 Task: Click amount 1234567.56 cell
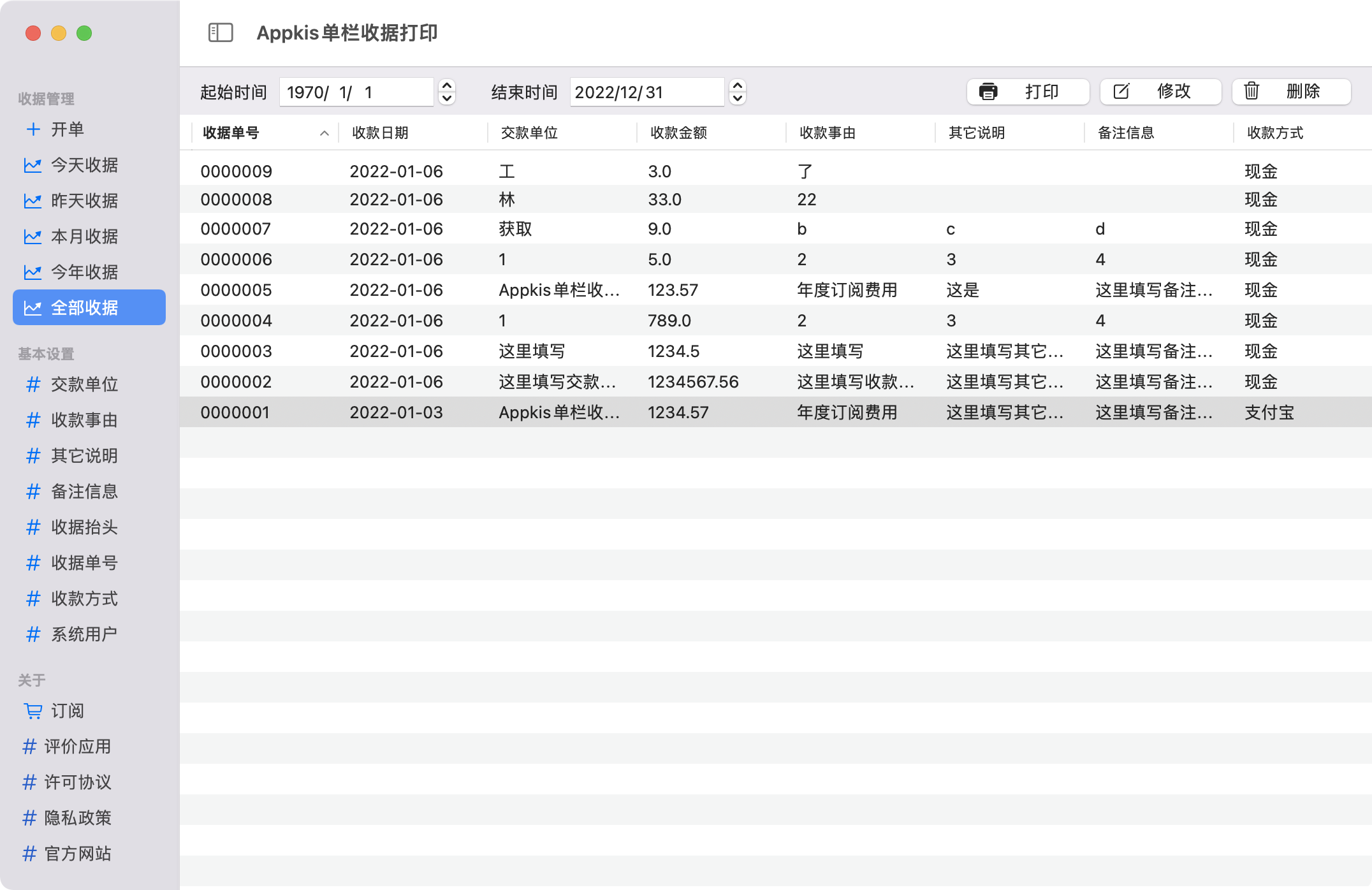(x=693, y=382)
